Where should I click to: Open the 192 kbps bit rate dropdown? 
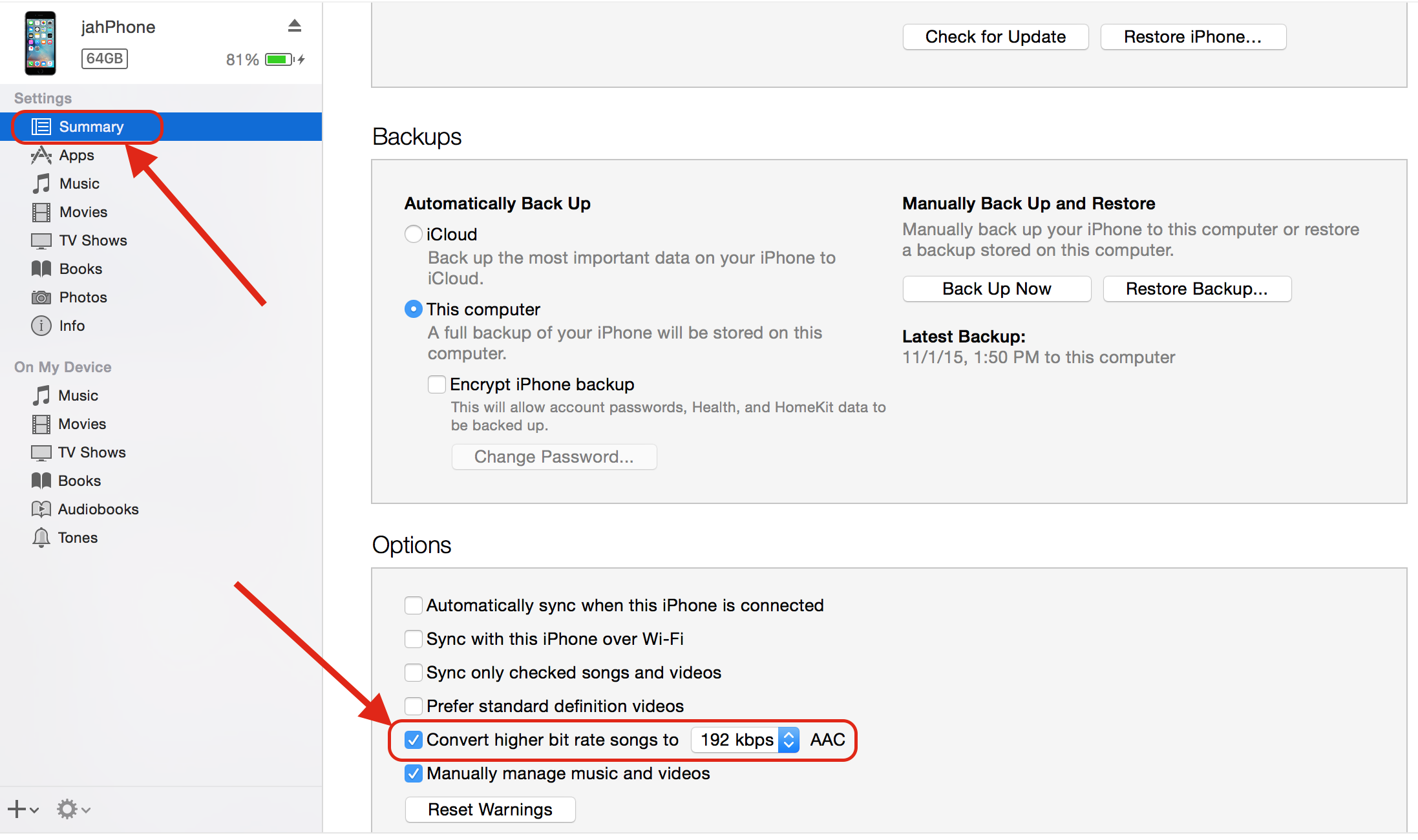coord(745,740)
